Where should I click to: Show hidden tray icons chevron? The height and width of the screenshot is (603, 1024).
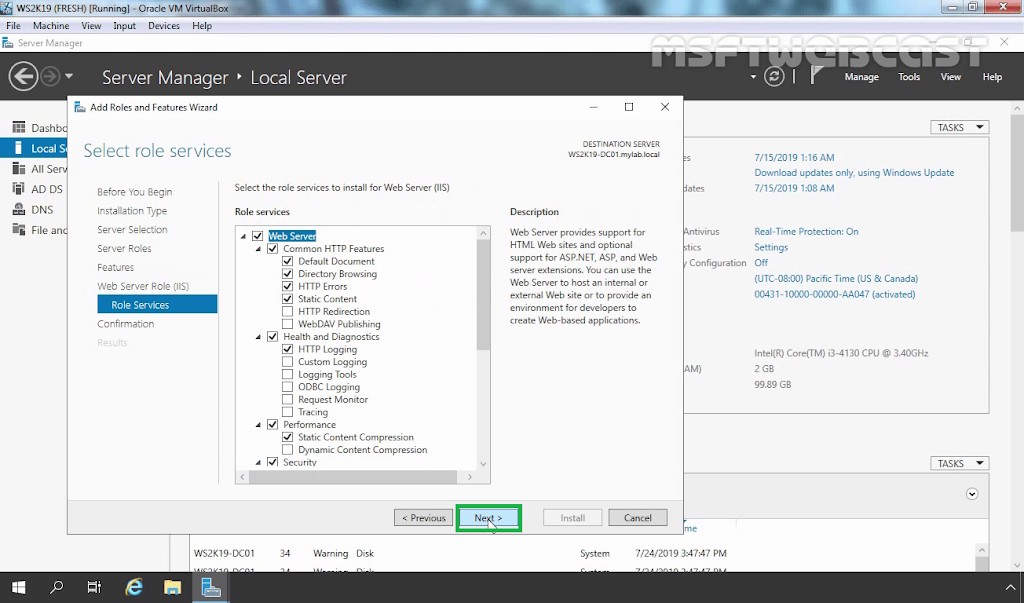(x=1011, y=587)
